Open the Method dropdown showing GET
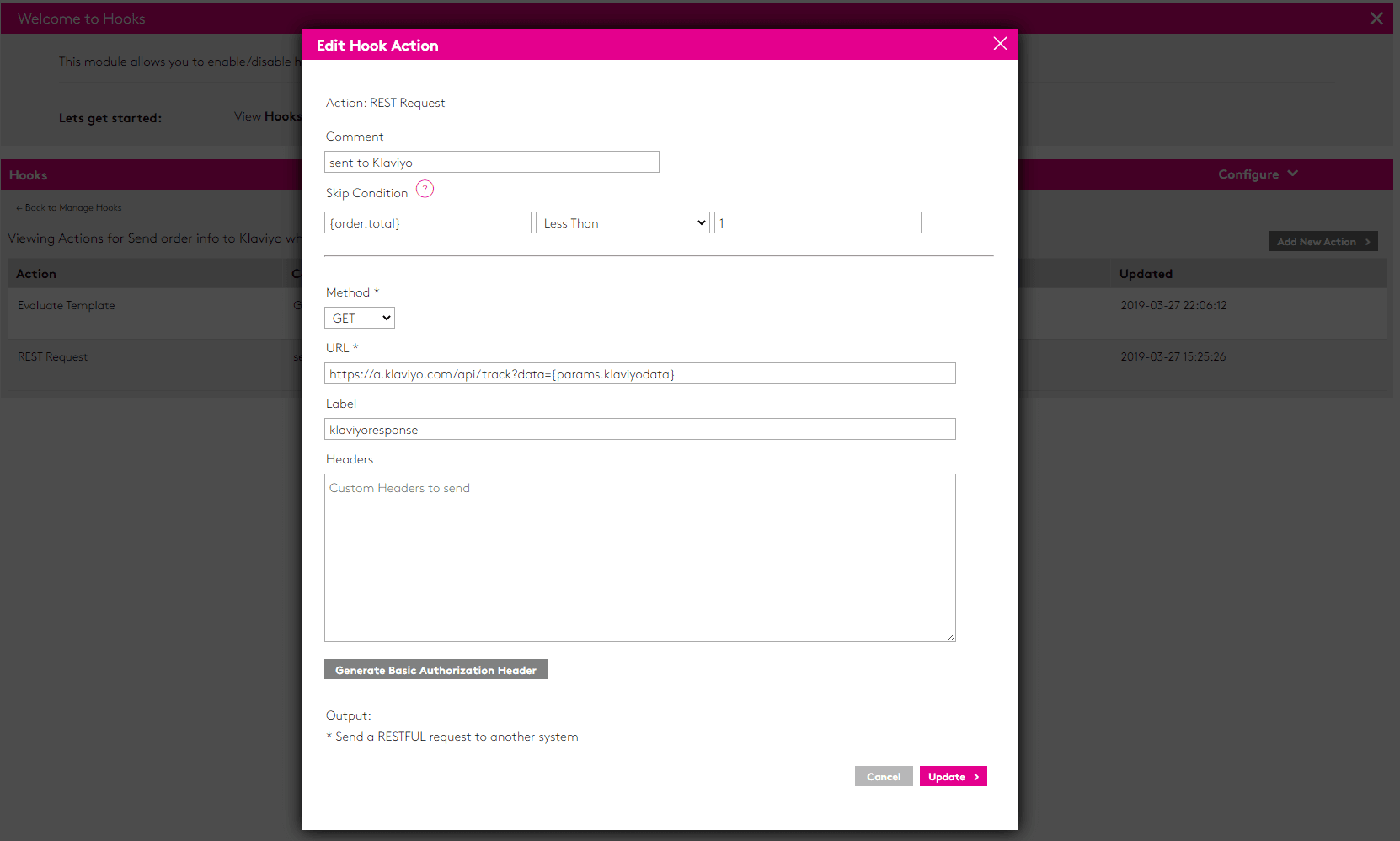1400x841 pixels. pyautogui.click(x=360, y=318)
